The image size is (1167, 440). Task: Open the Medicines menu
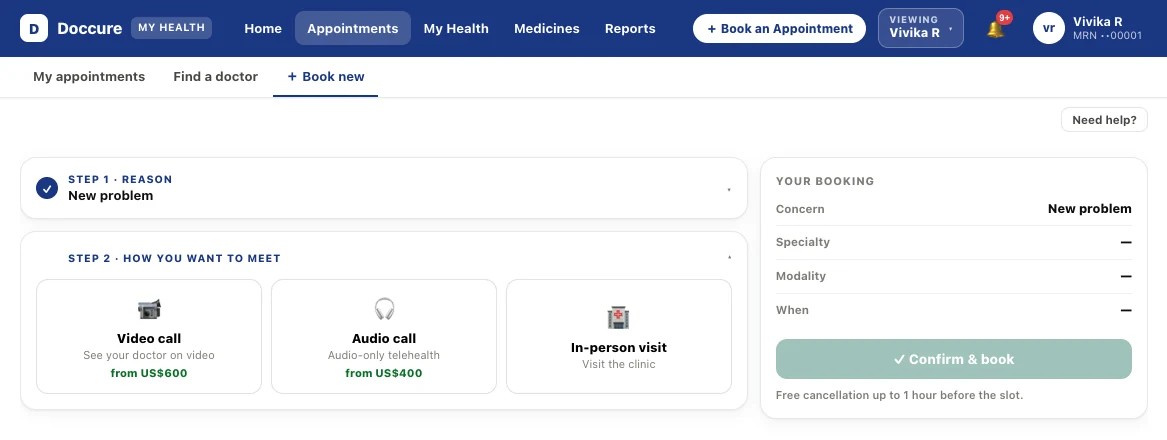pos(546,28)
